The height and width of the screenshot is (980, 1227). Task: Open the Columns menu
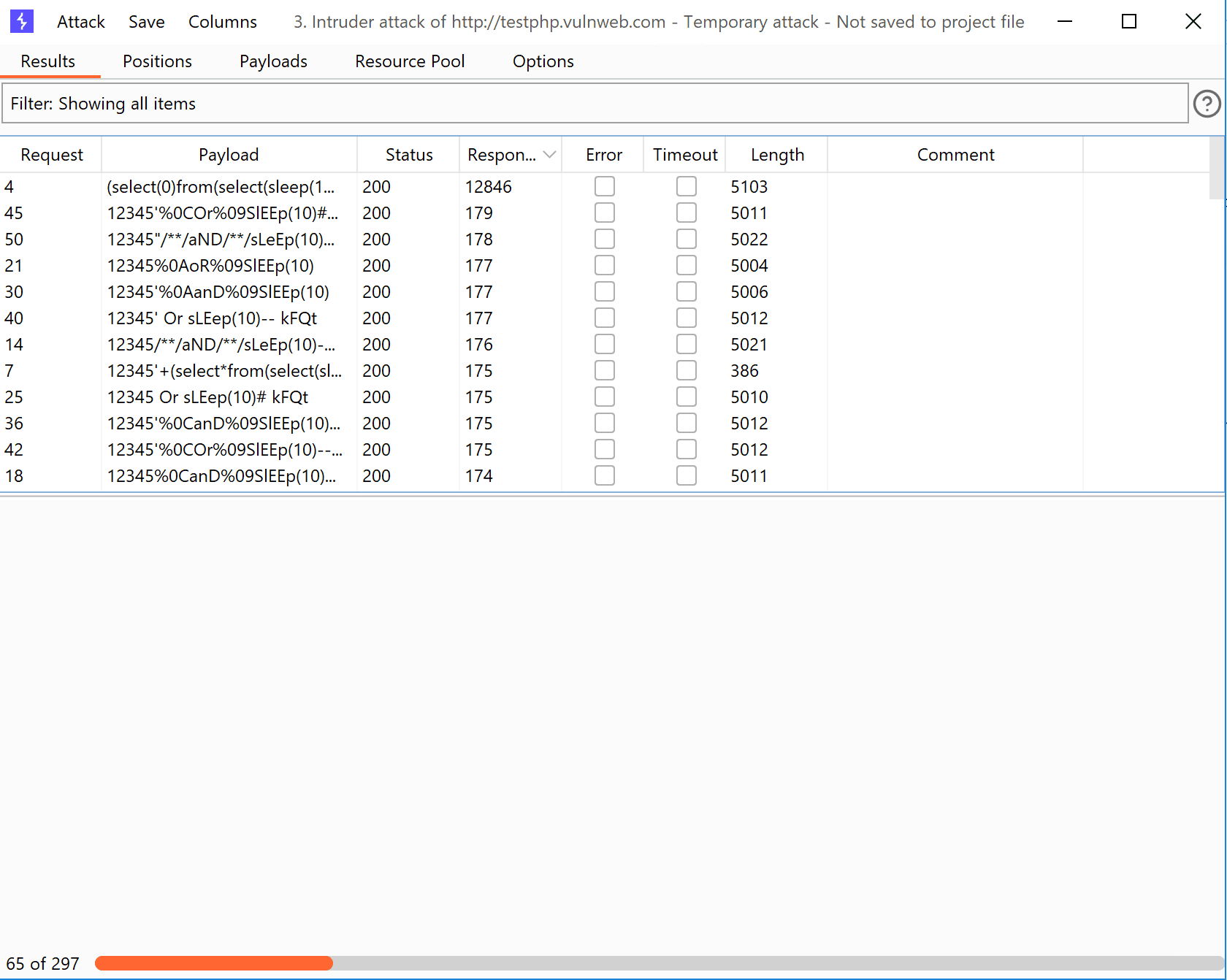coord(223,22)
